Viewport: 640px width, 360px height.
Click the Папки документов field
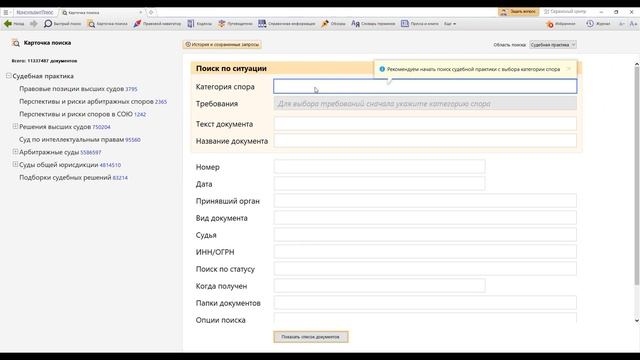[x=425, y=303]
